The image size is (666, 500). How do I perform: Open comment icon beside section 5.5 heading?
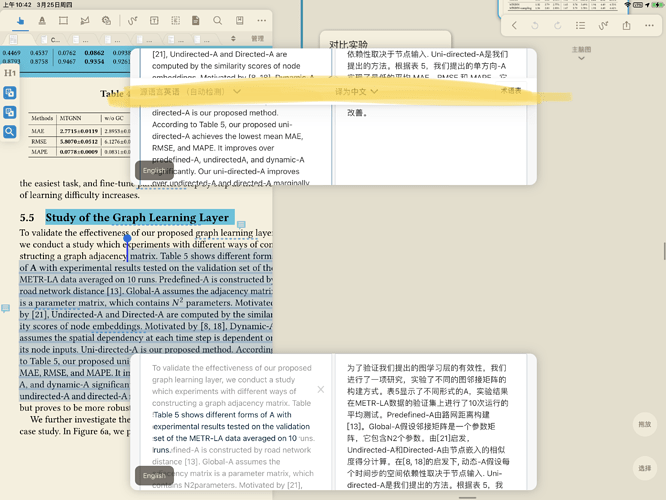coord(241,224)
